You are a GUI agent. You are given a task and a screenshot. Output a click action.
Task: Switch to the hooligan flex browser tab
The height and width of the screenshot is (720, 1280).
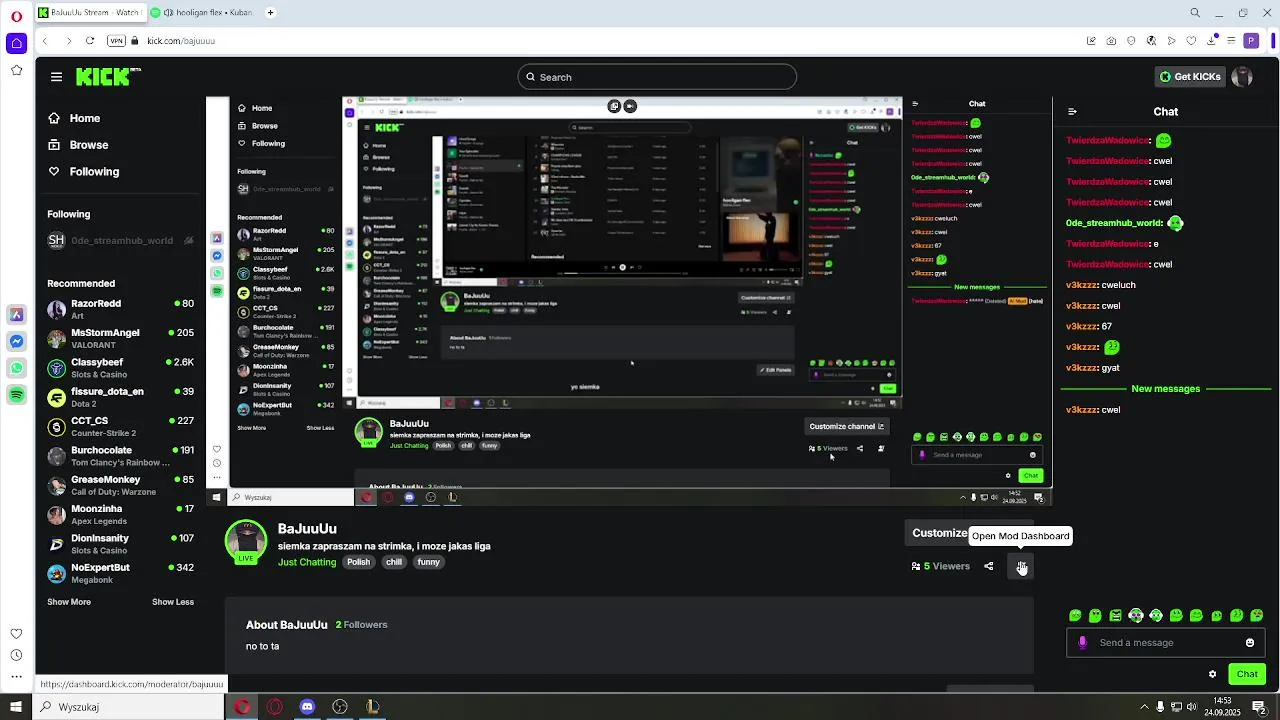click(204, 13)
